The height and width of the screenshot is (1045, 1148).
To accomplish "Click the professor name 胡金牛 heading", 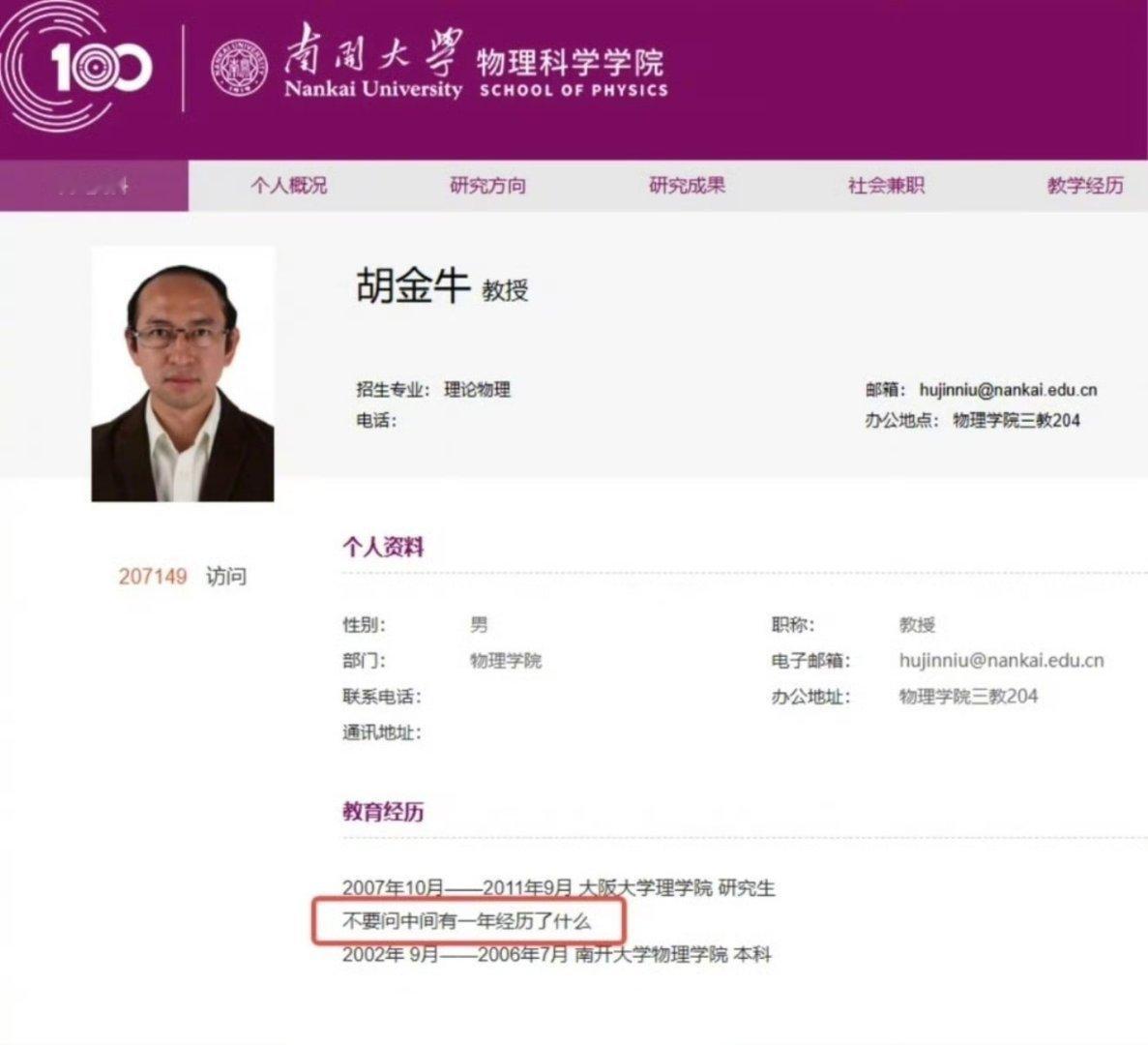I will (412, 284).
